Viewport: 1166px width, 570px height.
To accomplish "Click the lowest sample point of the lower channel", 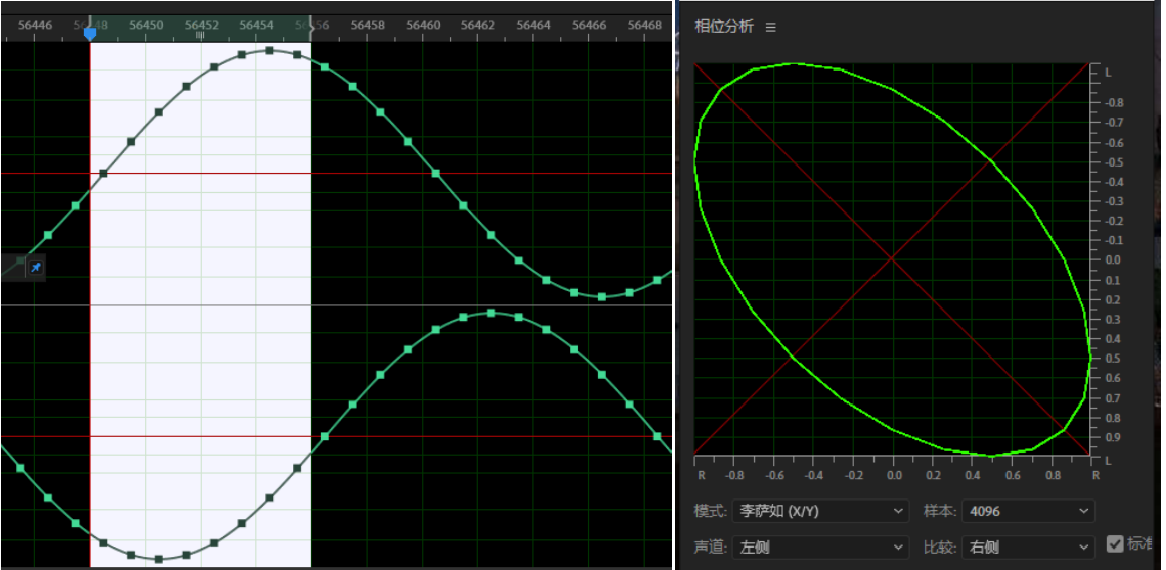I will pyautogui.click(x=158, y=559).
